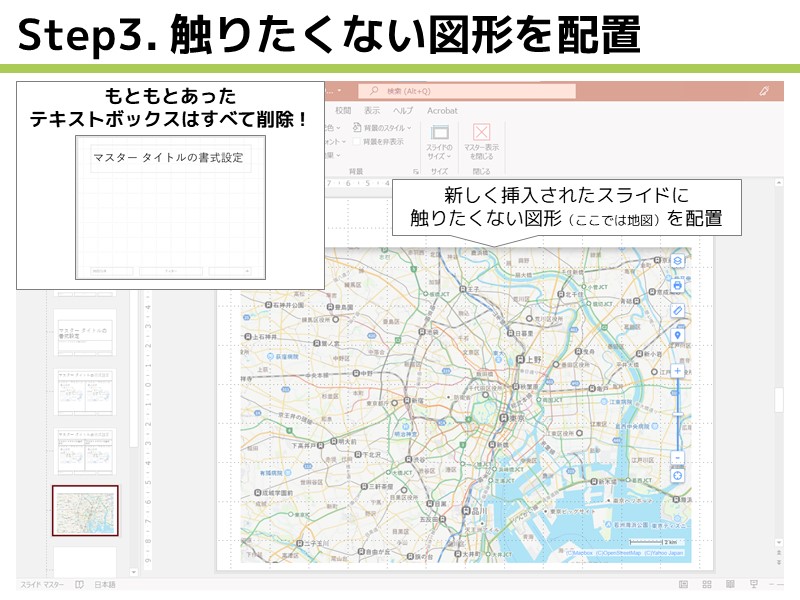This screenshot has width=800, height=600.
Task: Open the 校閲 ribbon tab
Action: [343, 110]
